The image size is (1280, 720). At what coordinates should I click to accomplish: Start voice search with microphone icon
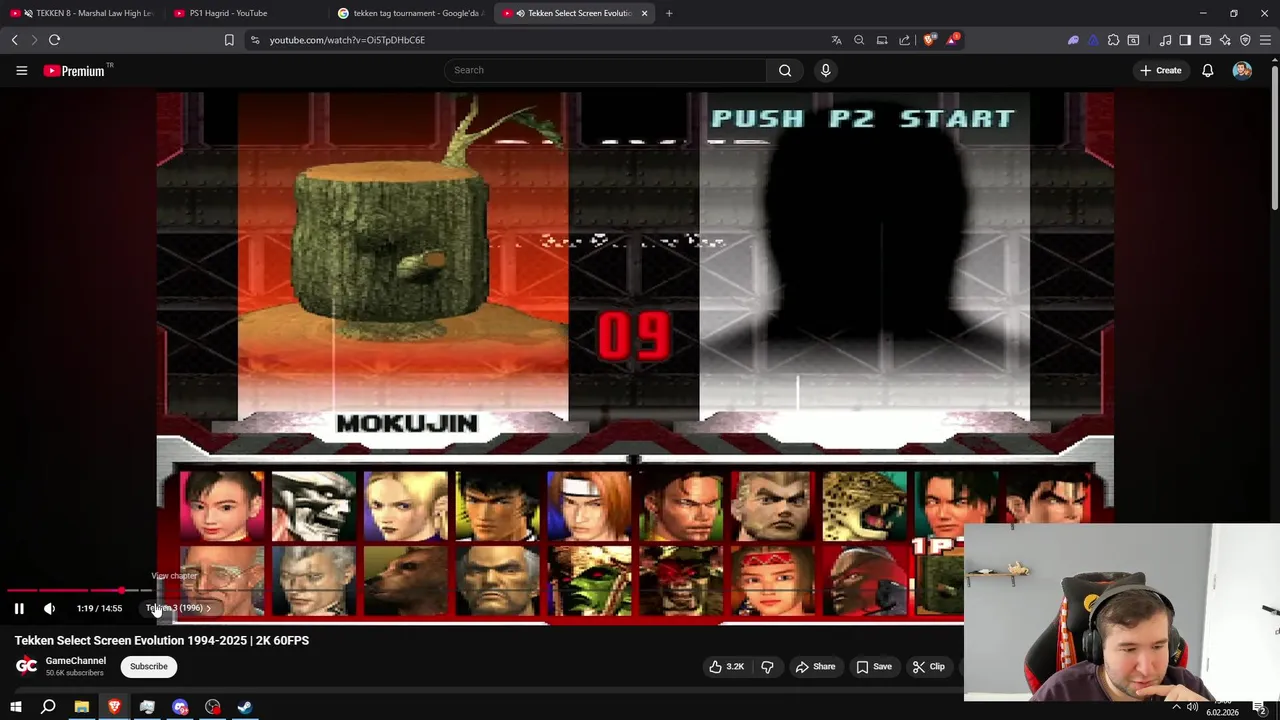pos(825,70)
